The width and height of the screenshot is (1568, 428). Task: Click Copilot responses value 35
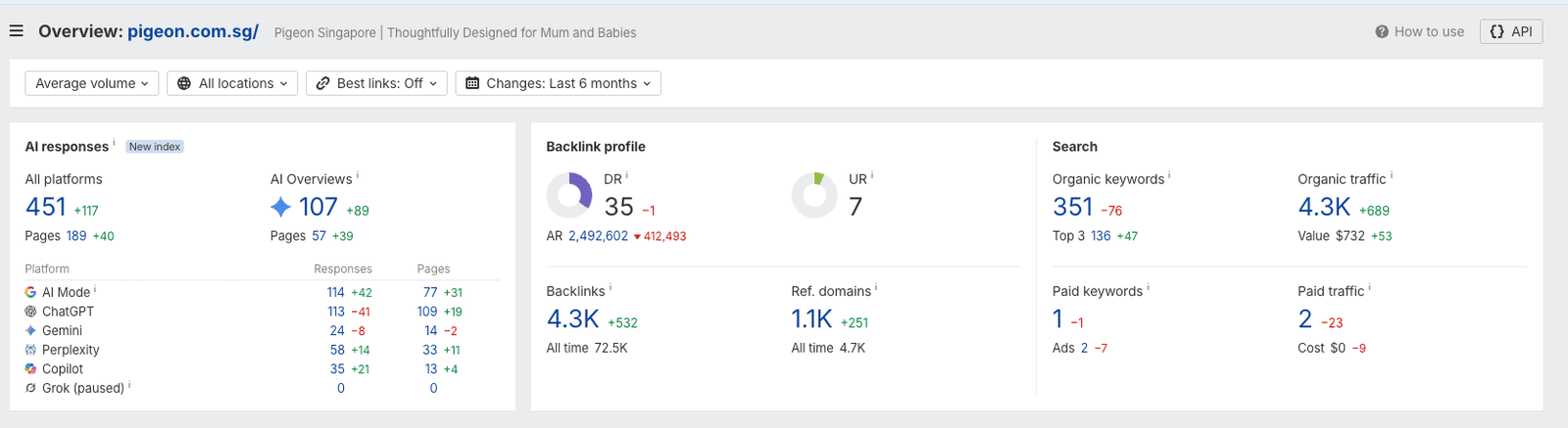(x=337, y=369)
